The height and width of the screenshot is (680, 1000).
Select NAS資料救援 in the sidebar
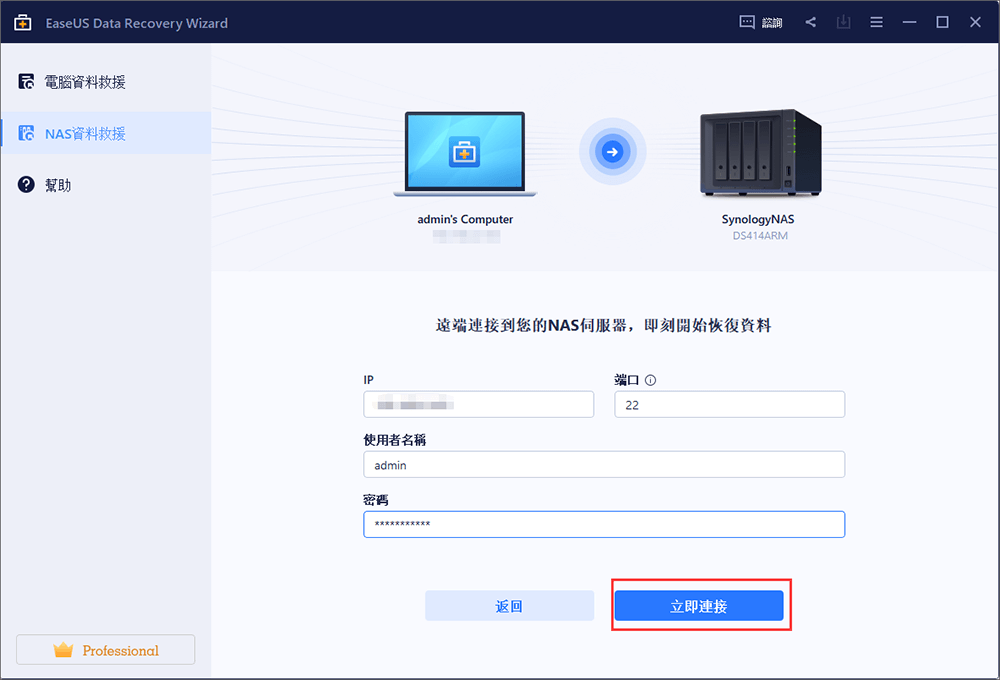click(x=105, y=133)
